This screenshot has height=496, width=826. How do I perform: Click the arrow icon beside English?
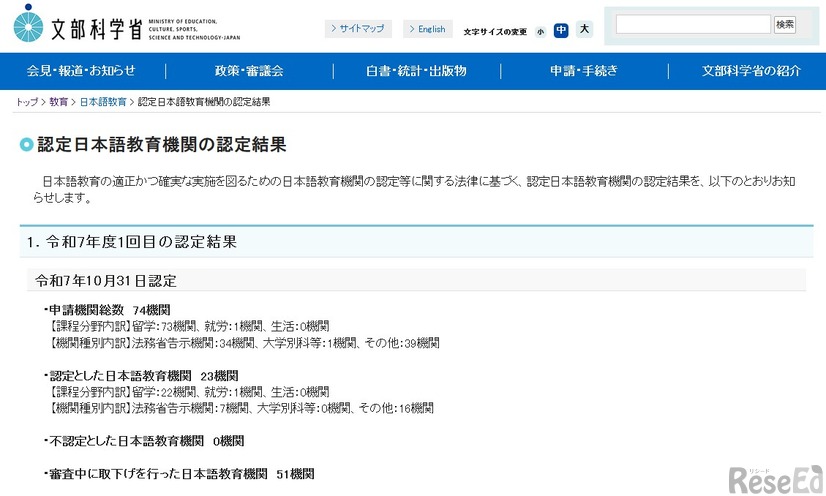pyautogui.click(x=411, y=29)
